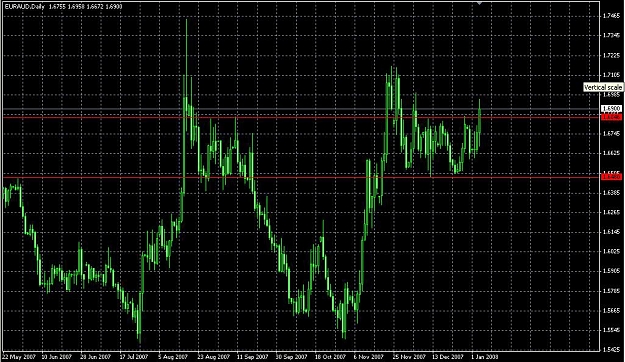This screenshot has height=362, width=625.
Task: Click the 18 Oct 2007 date label
Action: coord(330,357)
